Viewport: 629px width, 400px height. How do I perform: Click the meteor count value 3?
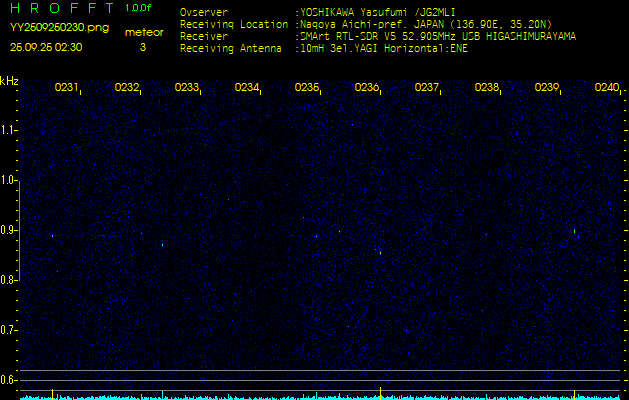point(143,47)
